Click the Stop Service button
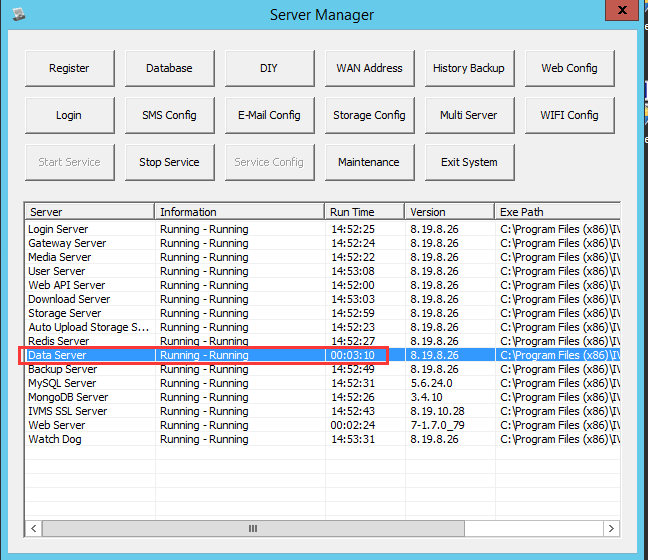The width and height of the screenshot is (648, 560). 170,162
